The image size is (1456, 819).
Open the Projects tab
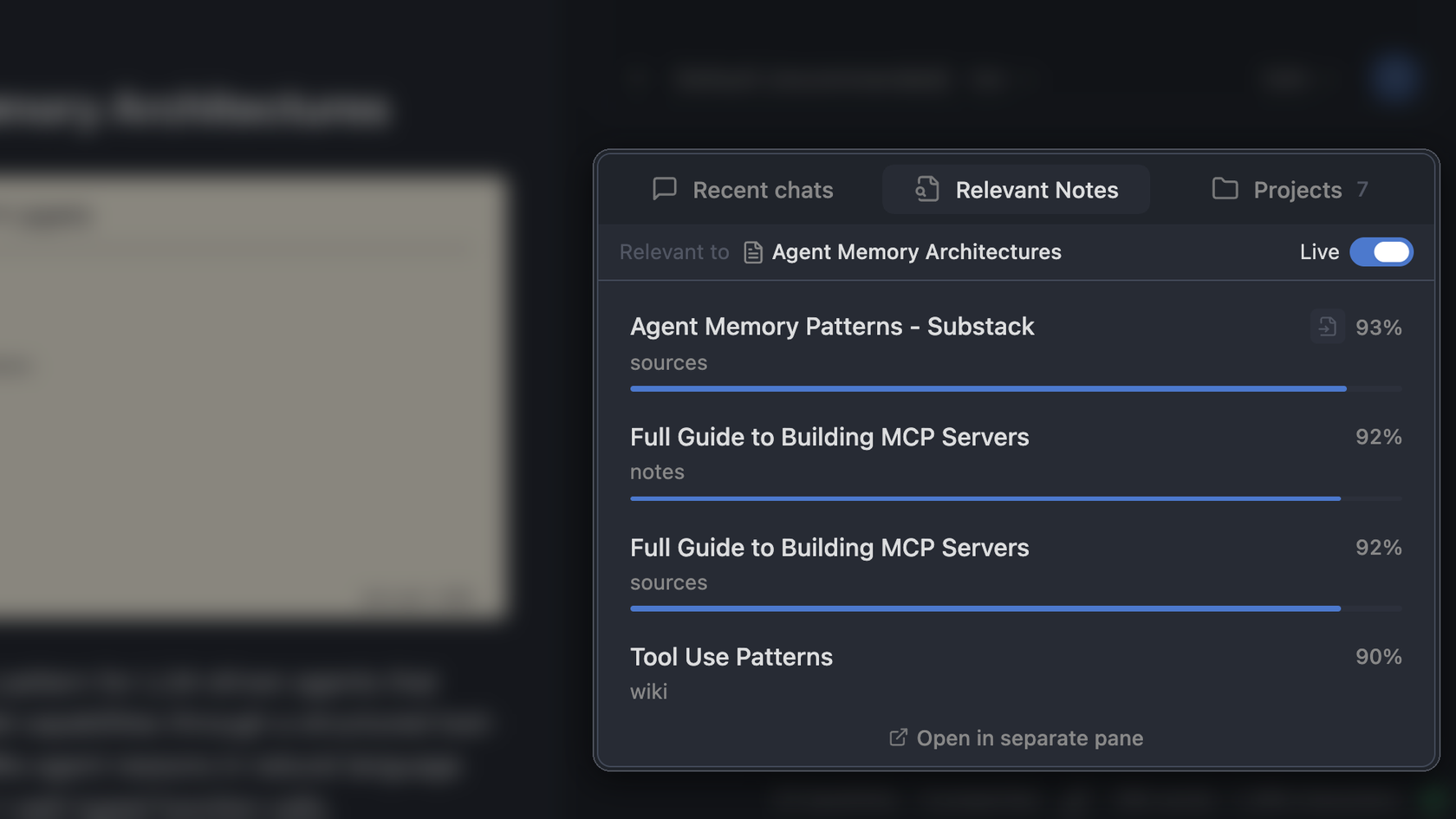point(1290,190)
